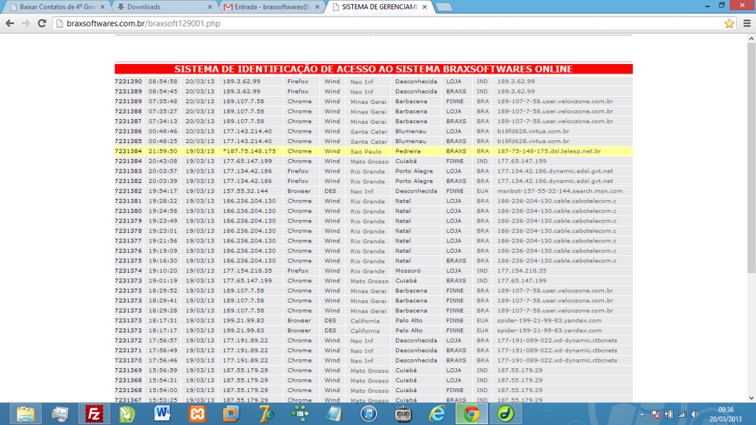Open FileZilla from the taskbar
Viewport: 756px width, 425px height.
pos(94,413)
